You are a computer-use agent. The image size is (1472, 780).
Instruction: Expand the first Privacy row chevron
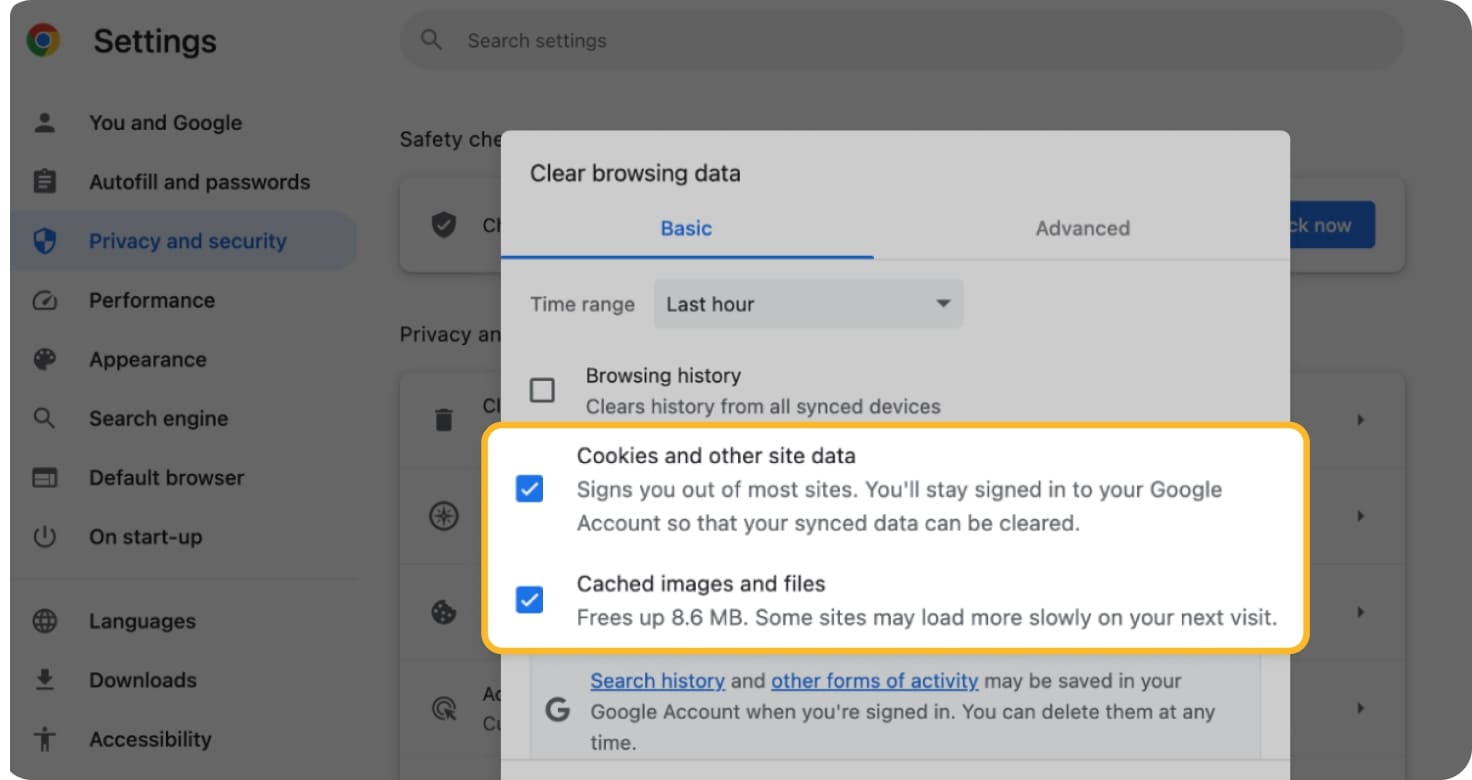pos(1360,420)
